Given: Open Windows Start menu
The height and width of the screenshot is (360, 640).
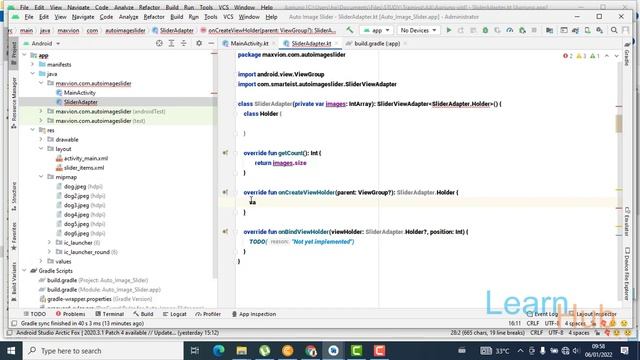Looking at the screenshot, I should (11, 351).
